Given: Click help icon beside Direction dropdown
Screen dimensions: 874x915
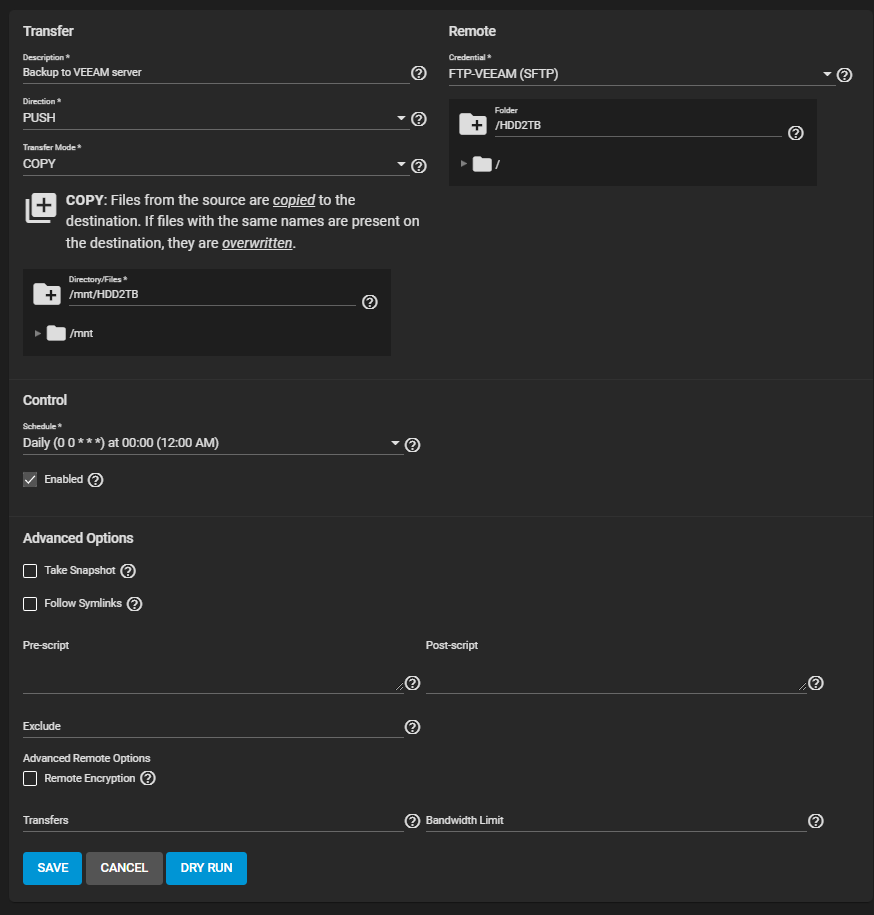Looking at the screenshot, I should pos(419,119).
